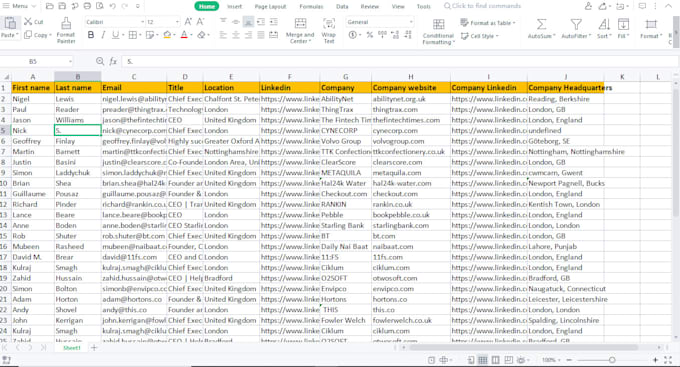Open the General number format dropdown
Image resolution: width=680 pixels, height=367 pixels.
[411, 22]
